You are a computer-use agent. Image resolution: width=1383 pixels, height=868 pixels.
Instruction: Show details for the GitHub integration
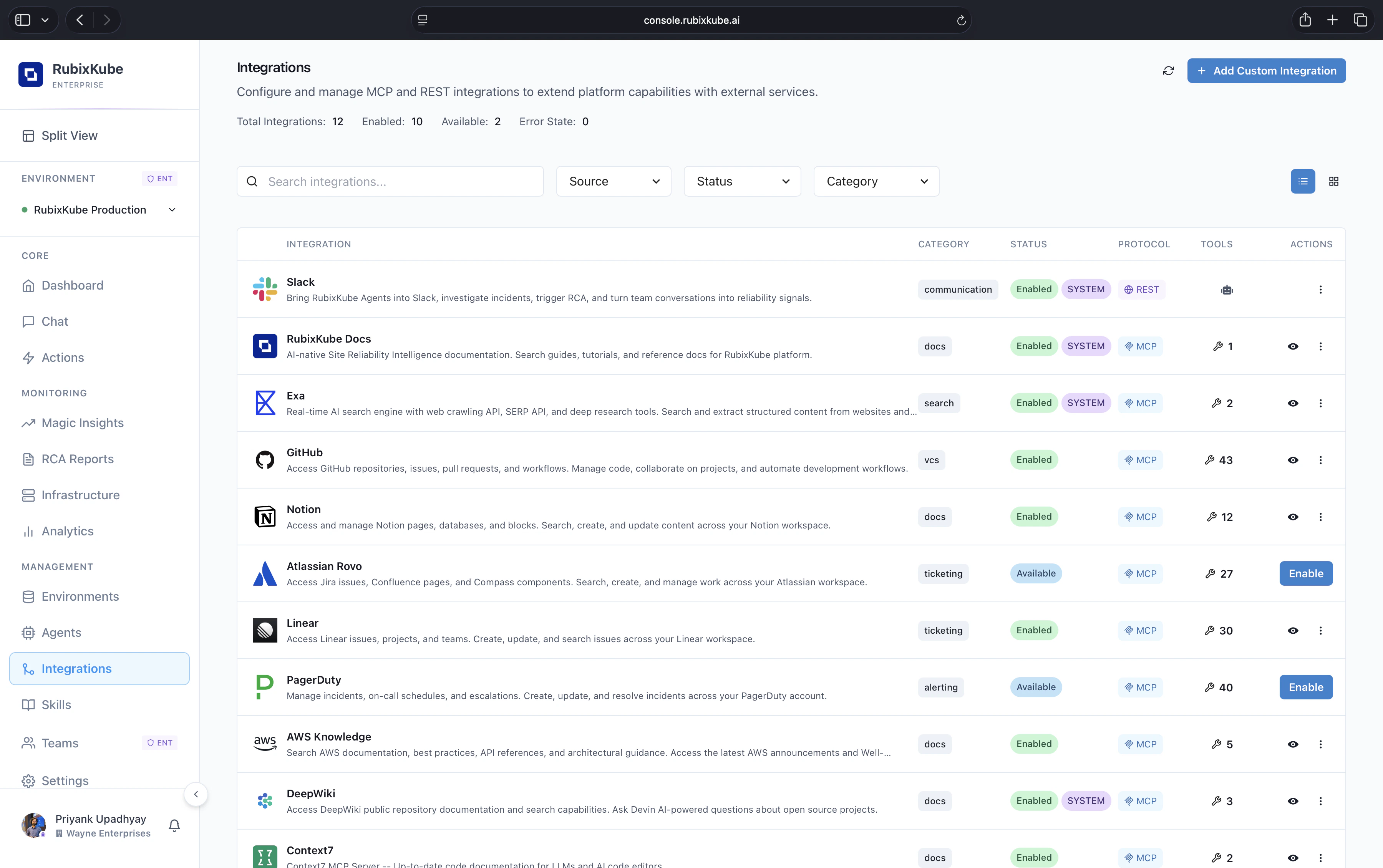1293,459
